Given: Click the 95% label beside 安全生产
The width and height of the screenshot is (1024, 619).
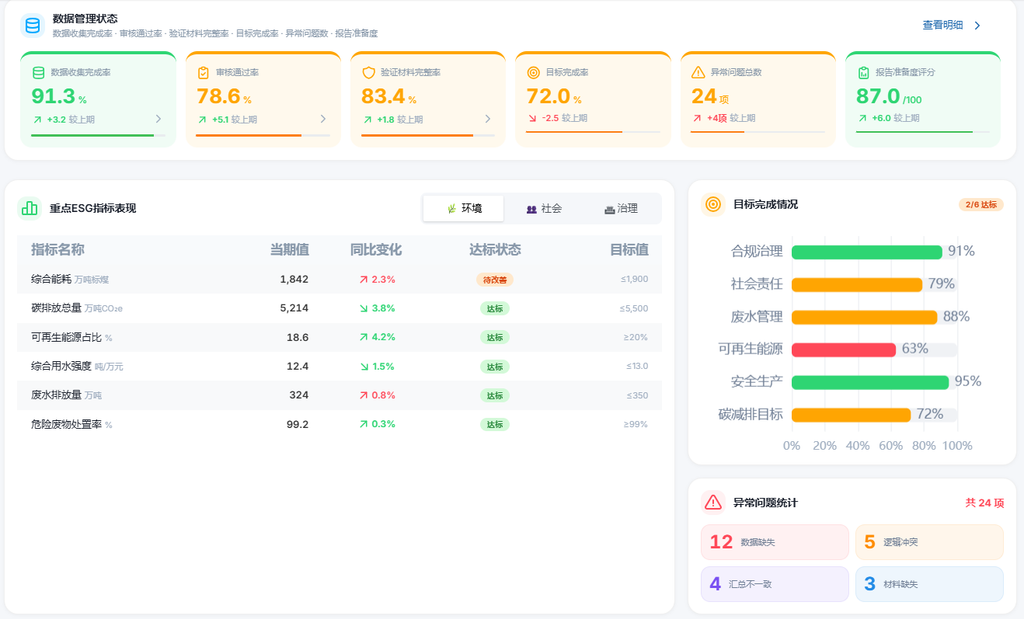Looking at the screenshot, I should [x=968, y=381].
